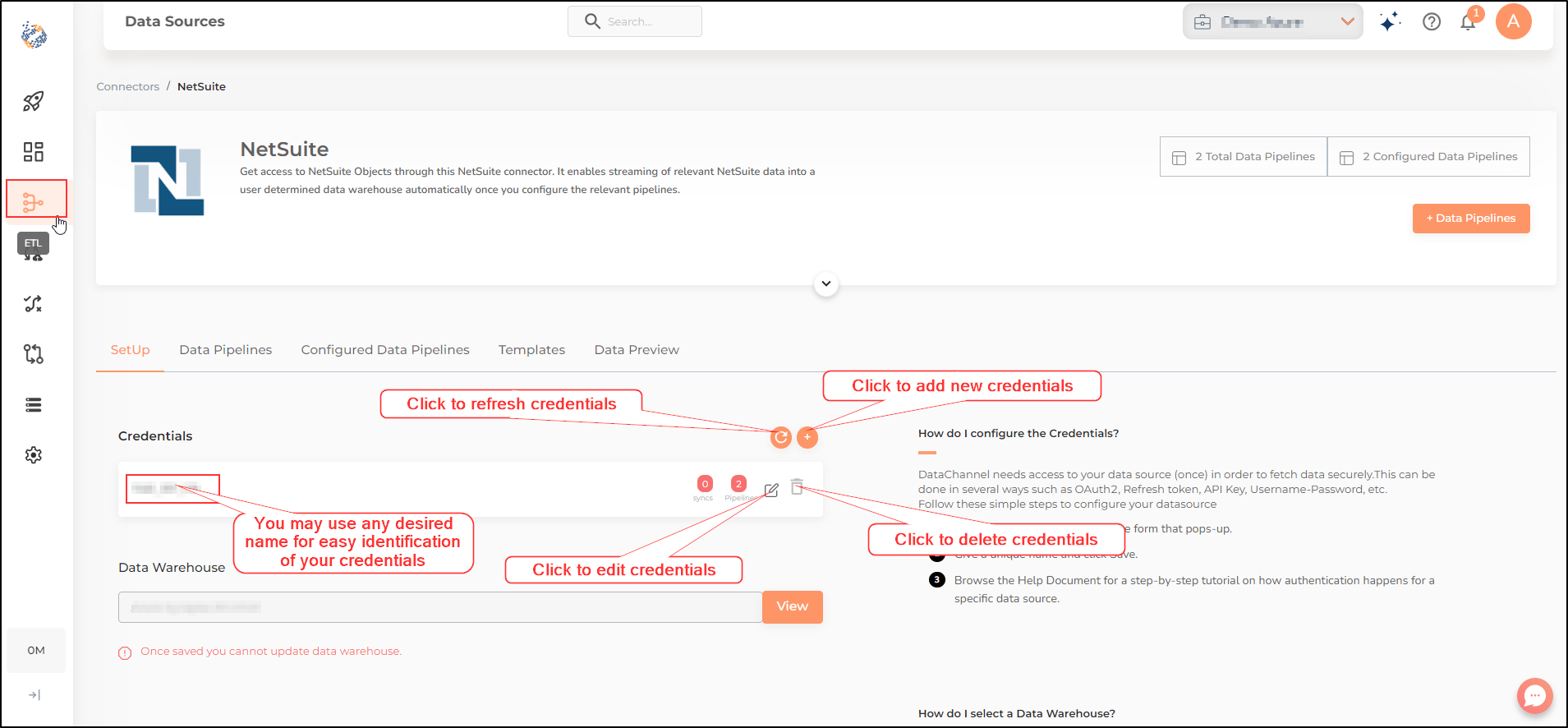Open the chat support bubble

click(x=1534, y=697)
